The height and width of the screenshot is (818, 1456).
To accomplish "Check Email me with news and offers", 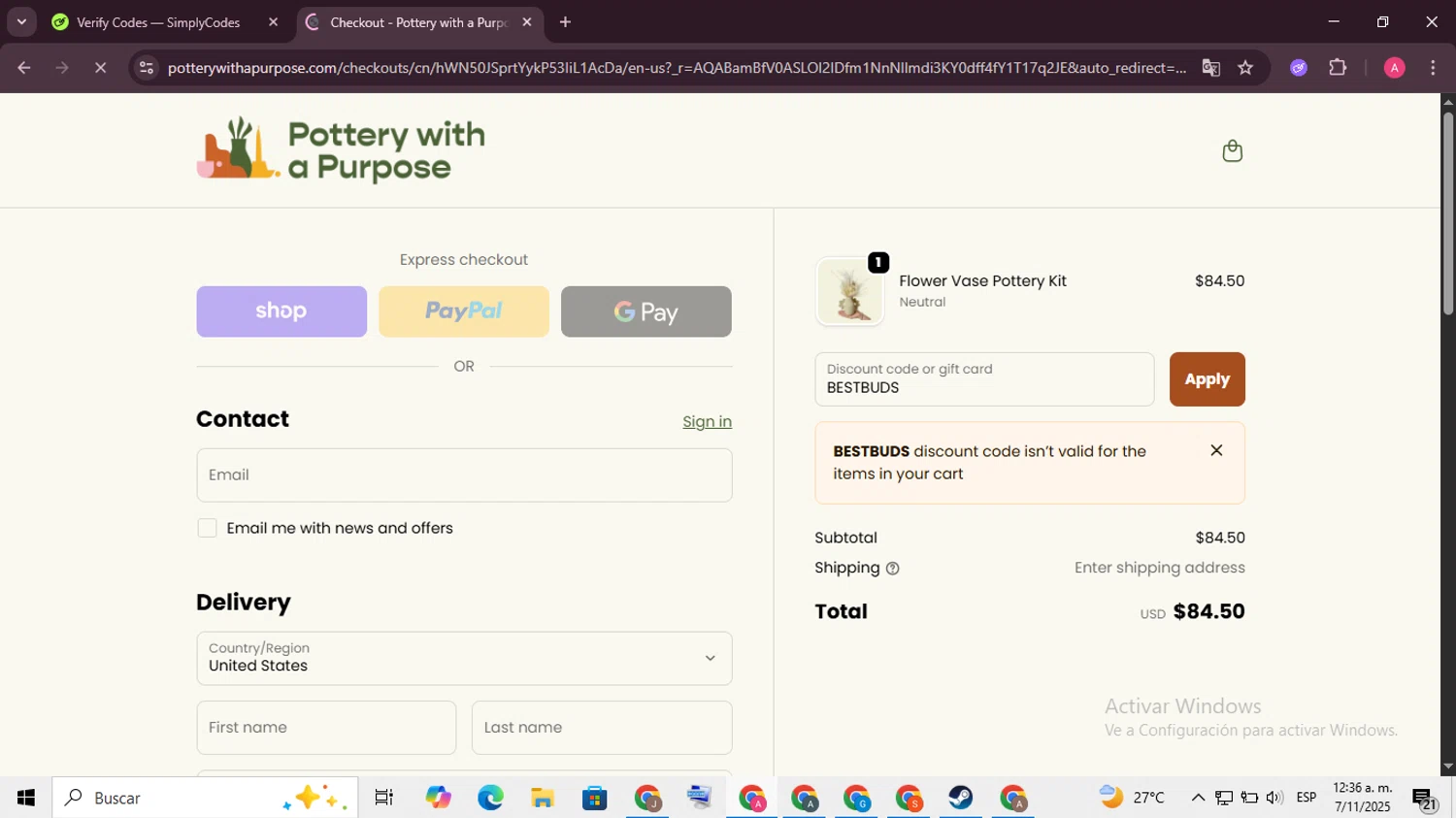I will (x=207, y=528).
